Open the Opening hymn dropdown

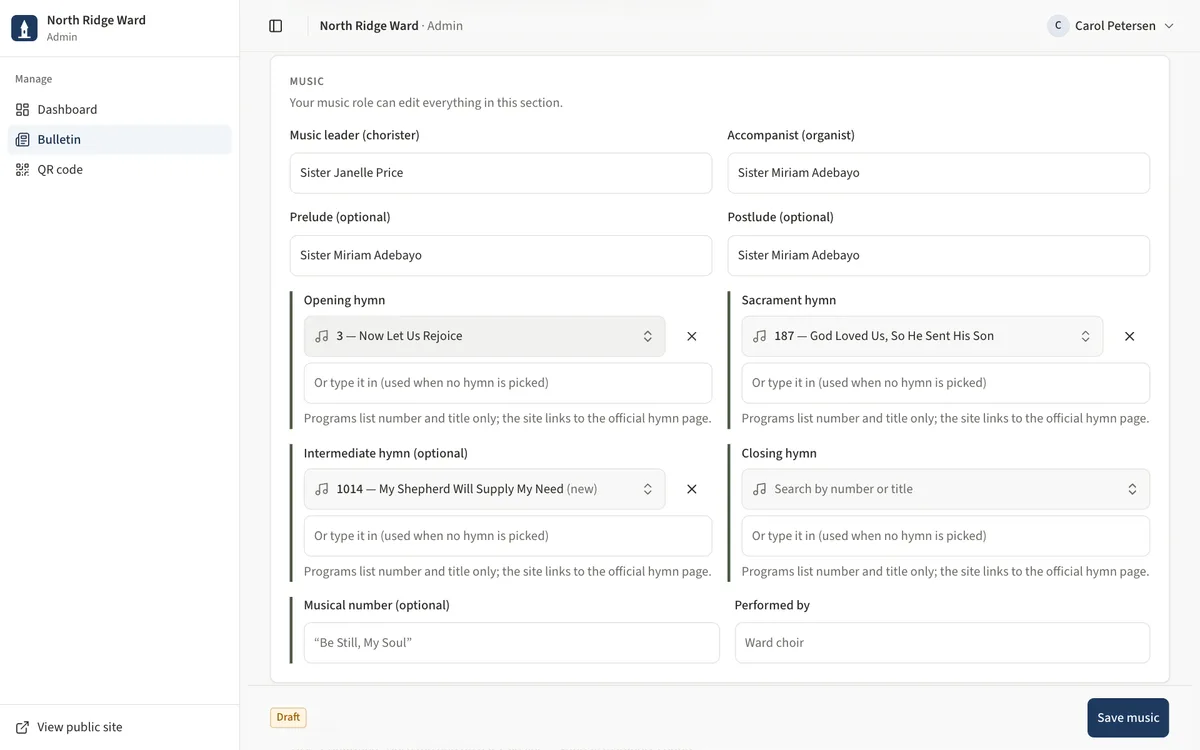(484, 337)
